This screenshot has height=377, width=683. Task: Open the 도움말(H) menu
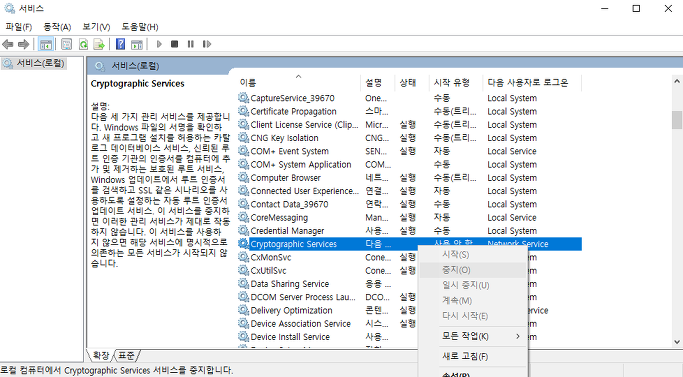[x=140, y=27]
